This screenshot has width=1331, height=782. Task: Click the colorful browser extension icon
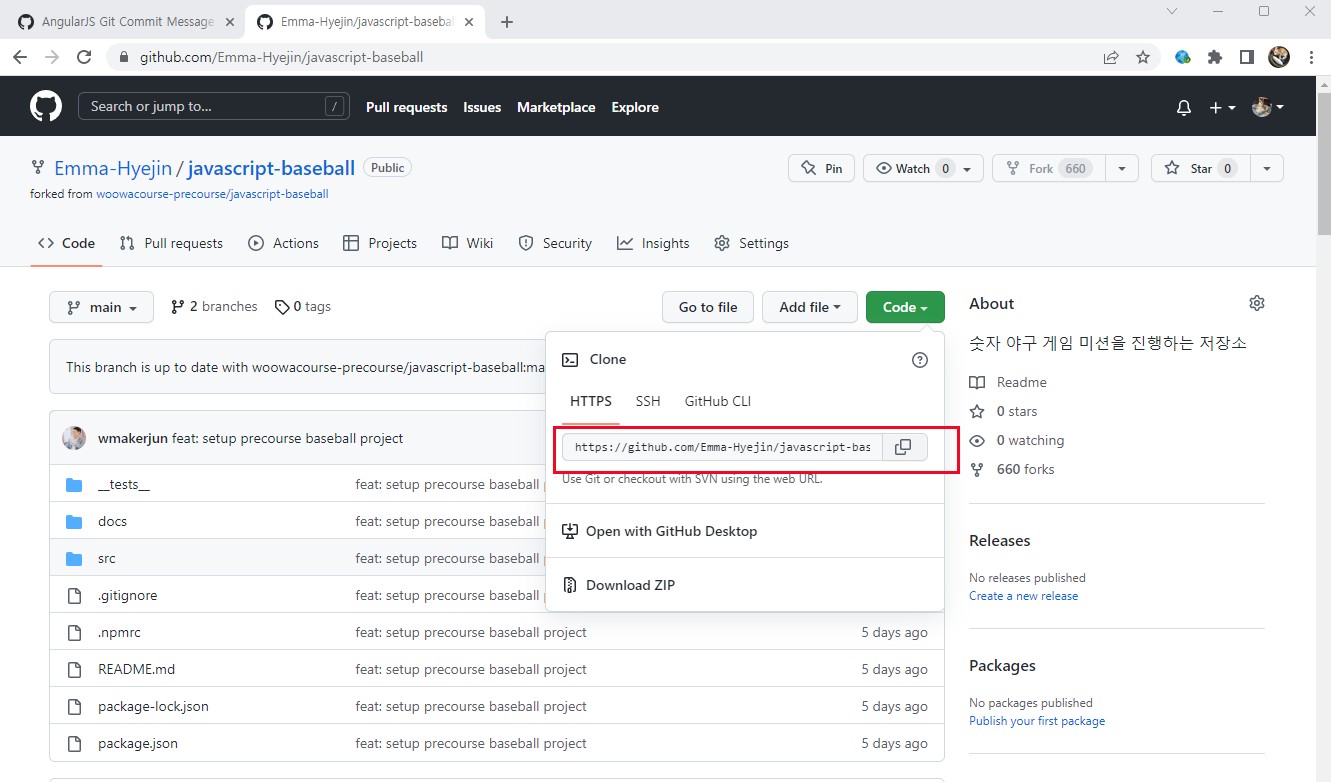click(x=1183, y=57)
